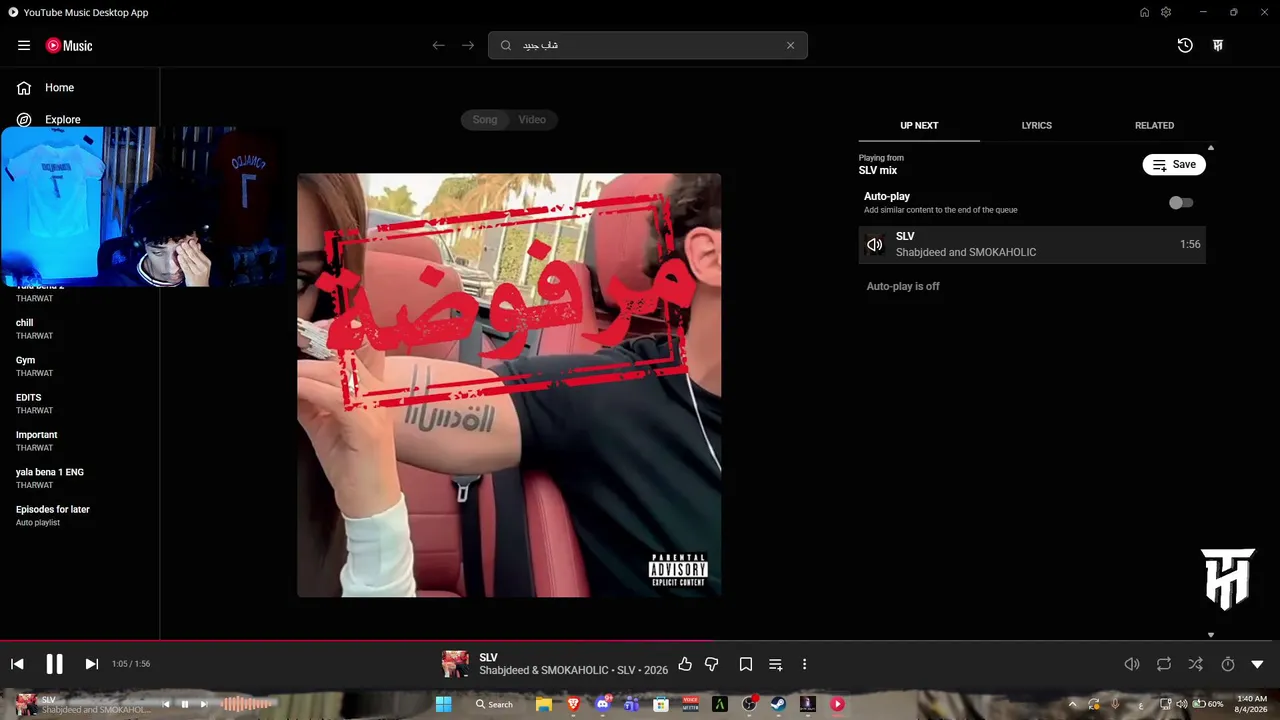Screen dimensions: 1280x720
Task: Open the Windows Start menu
Action: pyautogui.click(x=444, y=704)
